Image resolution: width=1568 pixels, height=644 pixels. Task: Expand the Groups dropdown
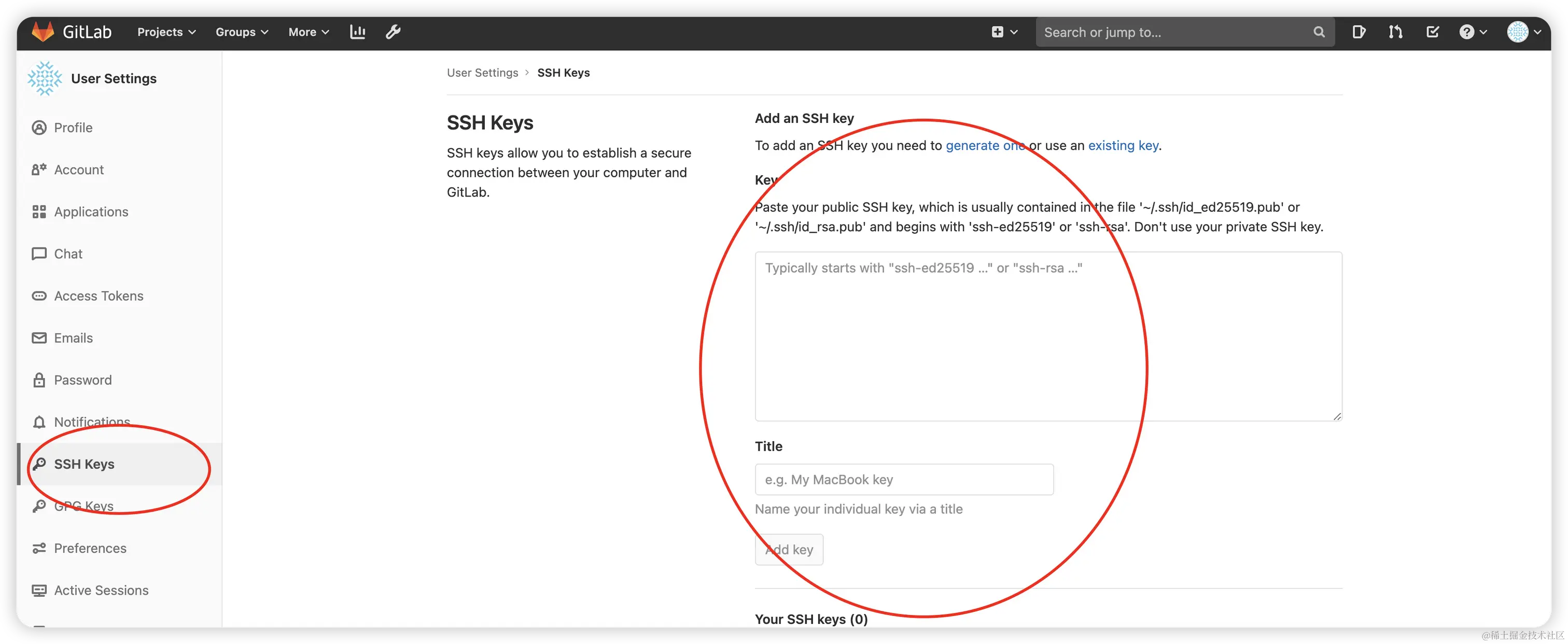tap(242, 32)
